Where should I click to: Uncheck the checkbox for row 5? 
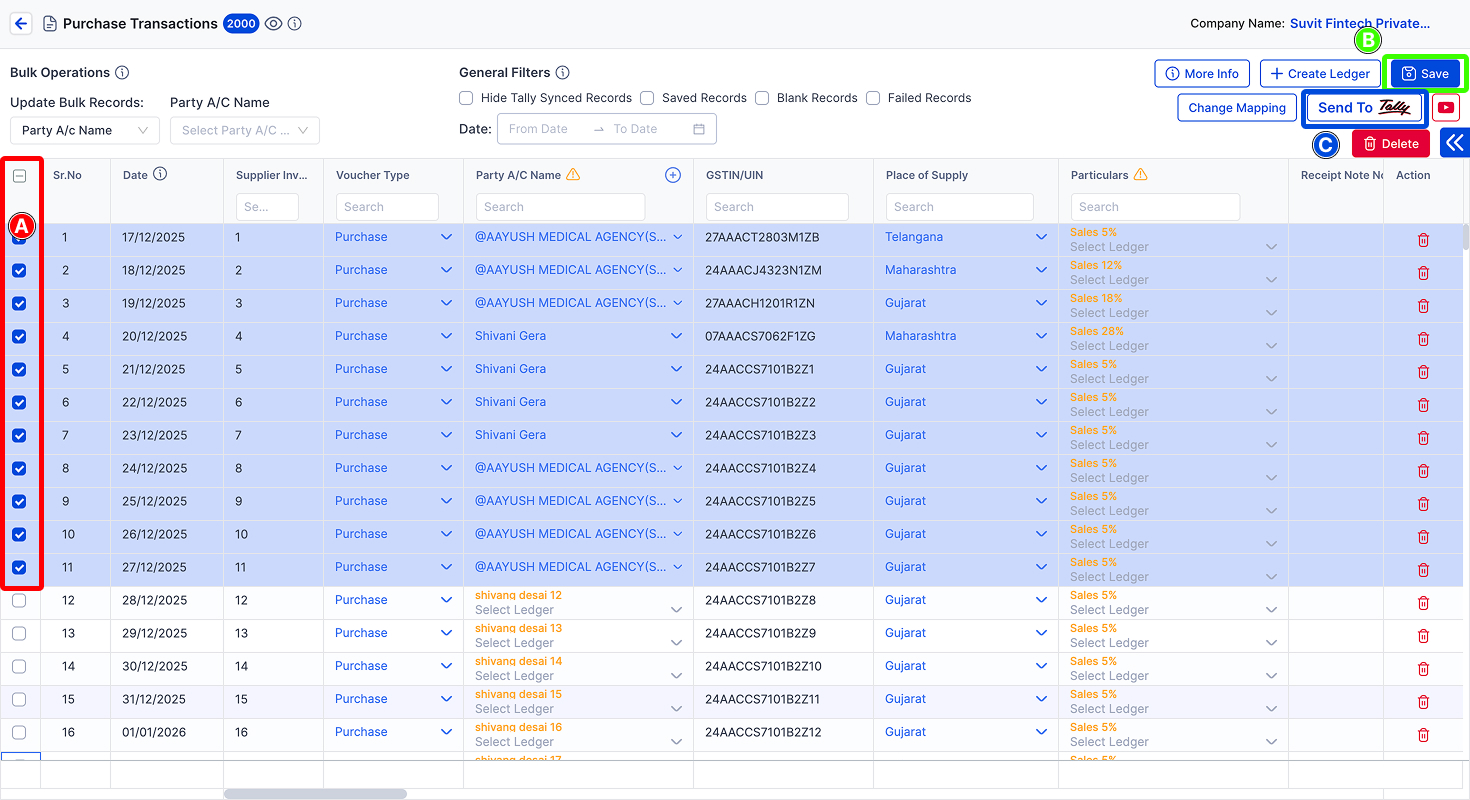click(19, 369)
